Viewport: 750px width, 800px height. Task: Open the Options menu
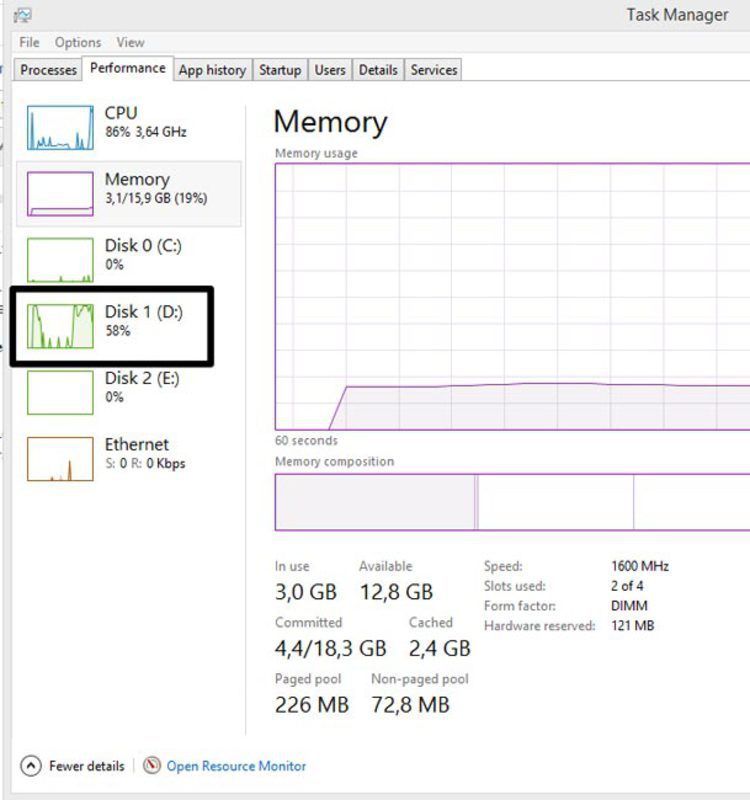78,42
